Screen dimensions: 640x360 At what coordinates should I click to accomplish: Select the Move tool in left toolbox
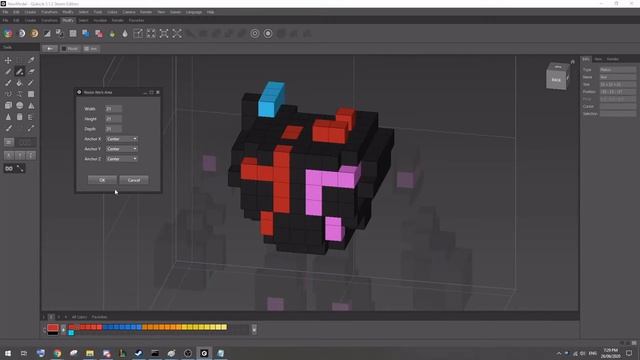(8, 60)
